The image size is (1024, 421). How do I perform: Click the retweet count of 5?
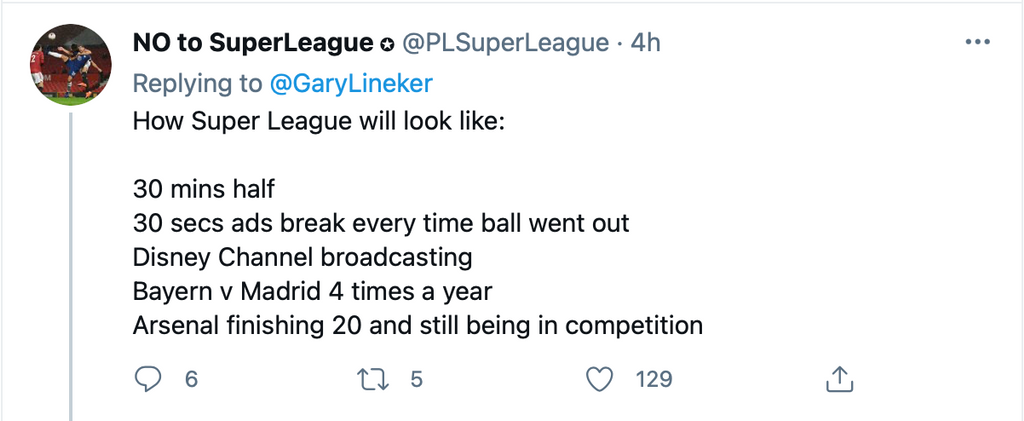click(x=417, y=380)
